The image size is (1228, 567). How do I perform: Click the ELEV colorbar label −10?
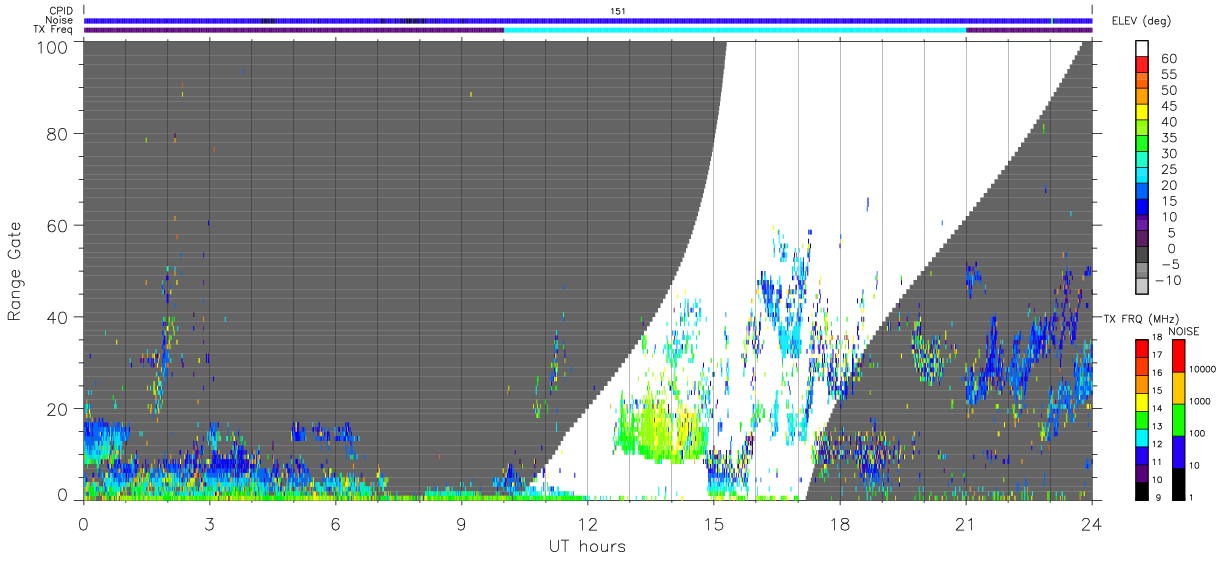[1169, 280]
